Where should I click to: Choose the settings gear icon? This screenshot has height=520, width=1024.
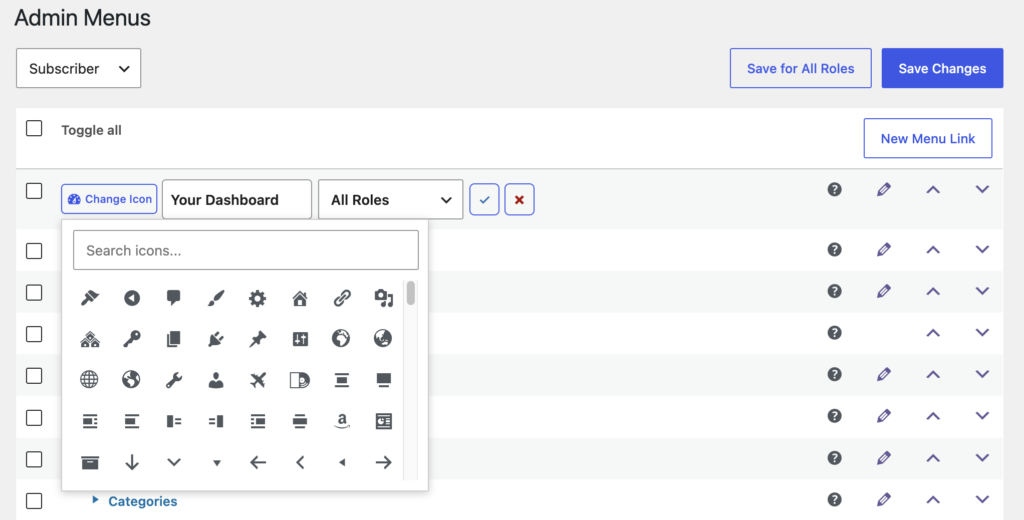(257, 298)
